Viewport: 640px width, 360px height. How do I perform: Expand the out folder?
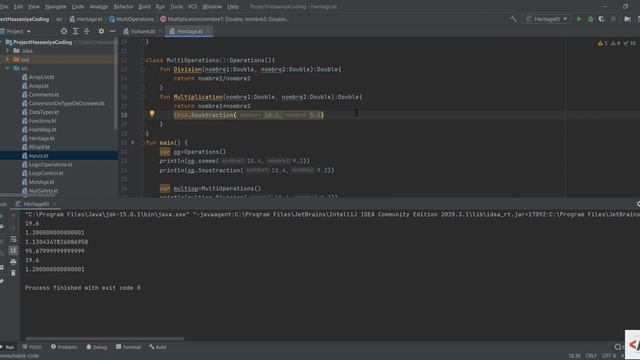[x=7, y=60]
